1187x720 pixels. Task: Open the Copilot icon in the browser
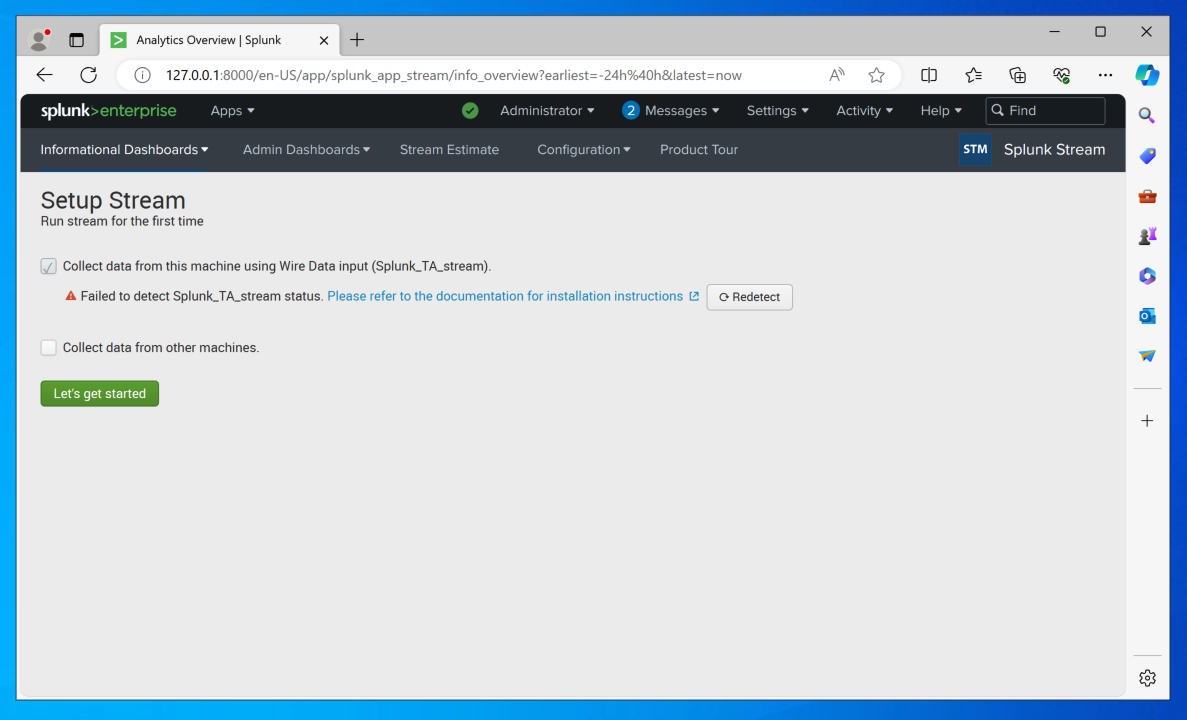(x=1147, y=75)
